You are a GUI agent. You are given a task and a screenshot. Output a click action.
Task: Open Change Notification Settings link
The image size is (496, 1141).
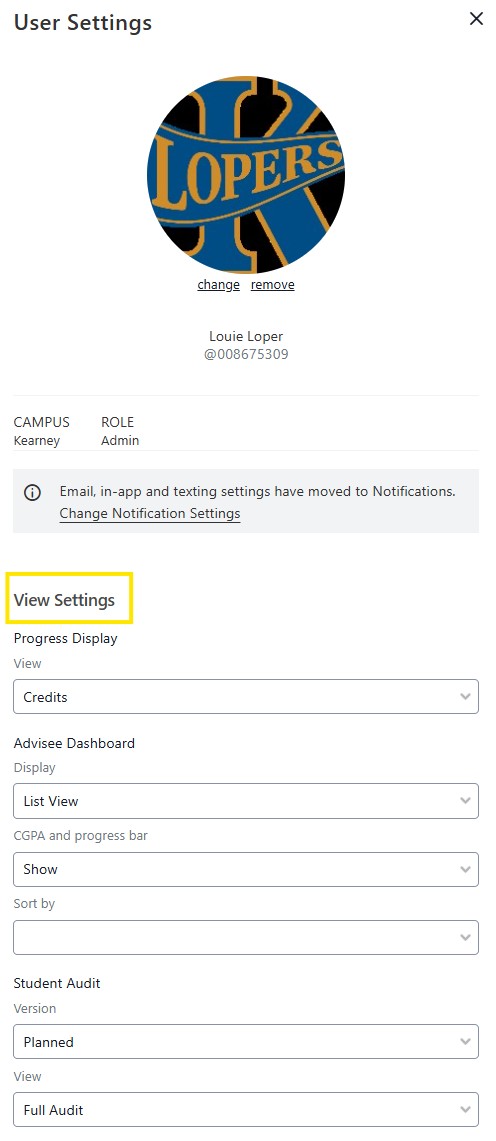(x=150, y=514)
